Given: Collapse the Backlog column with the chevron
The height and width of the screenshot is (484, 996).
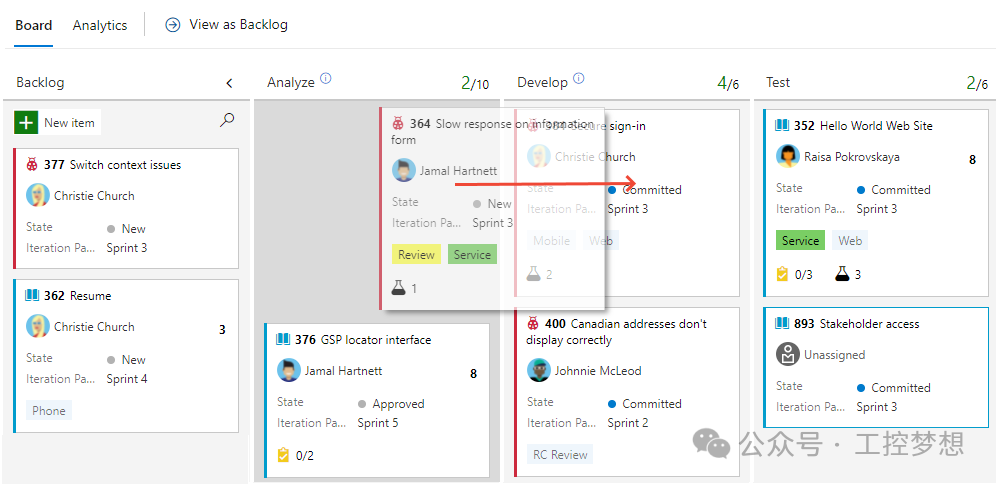Looking at the screenshot, I should coord(229,83).
